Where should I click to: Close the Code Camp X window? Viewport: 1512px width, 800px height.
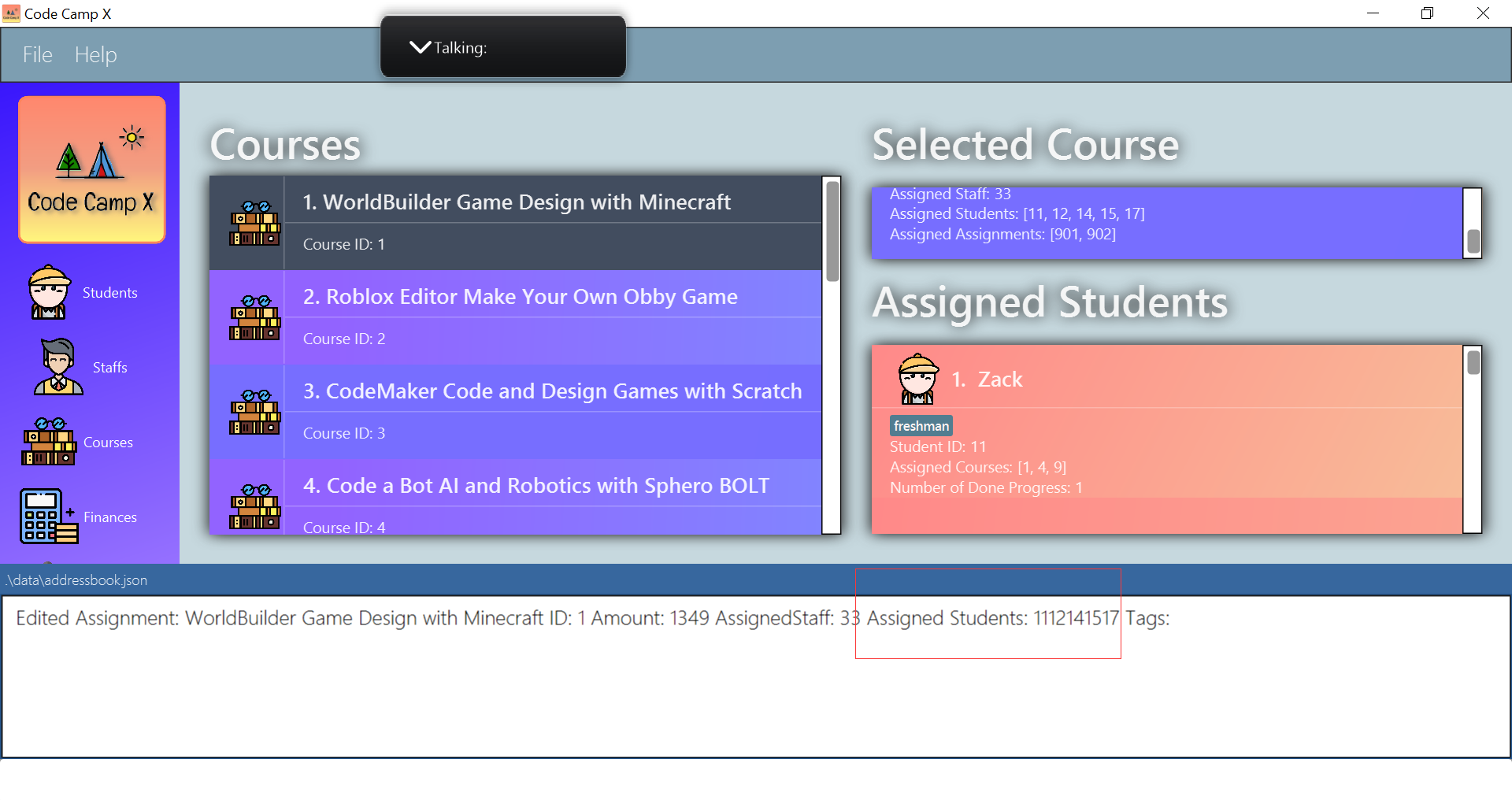pyautogui.click(x=1483, y=13)
